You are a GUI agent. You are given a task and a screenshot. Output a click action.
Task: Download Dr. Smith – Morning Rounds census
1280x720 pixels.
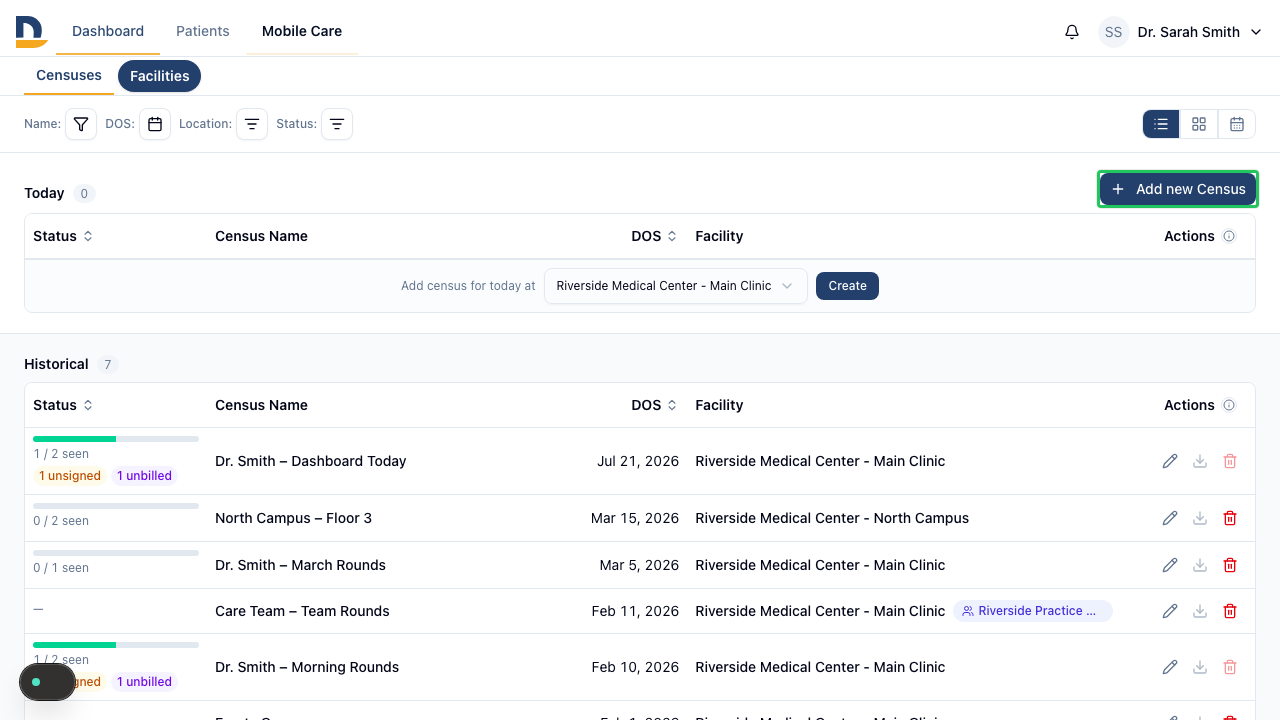pyautogui.click(x=1200, y=667)
